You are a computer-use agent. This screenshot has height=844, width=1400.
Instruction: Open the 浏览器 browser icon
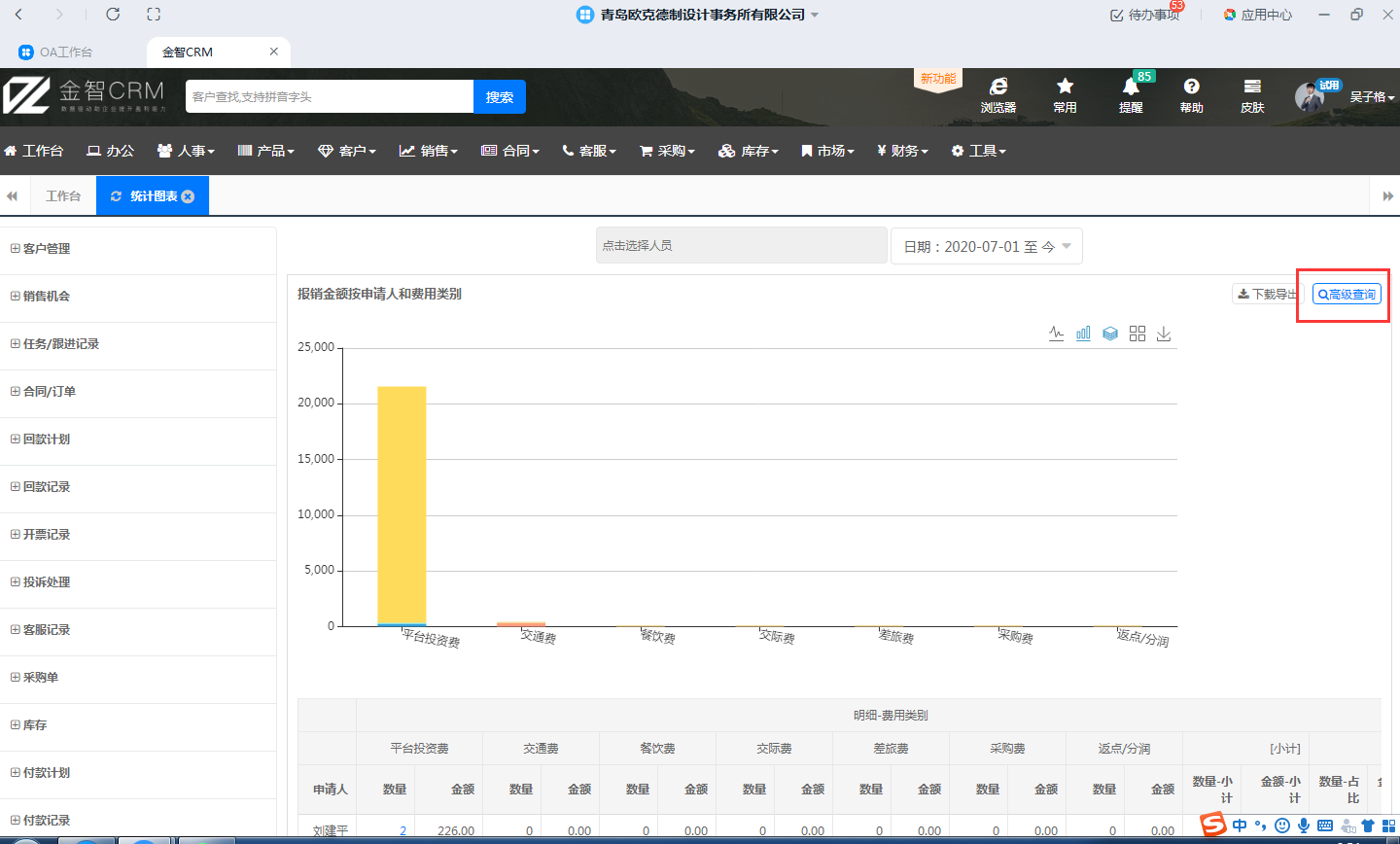[x=998, y=95]
